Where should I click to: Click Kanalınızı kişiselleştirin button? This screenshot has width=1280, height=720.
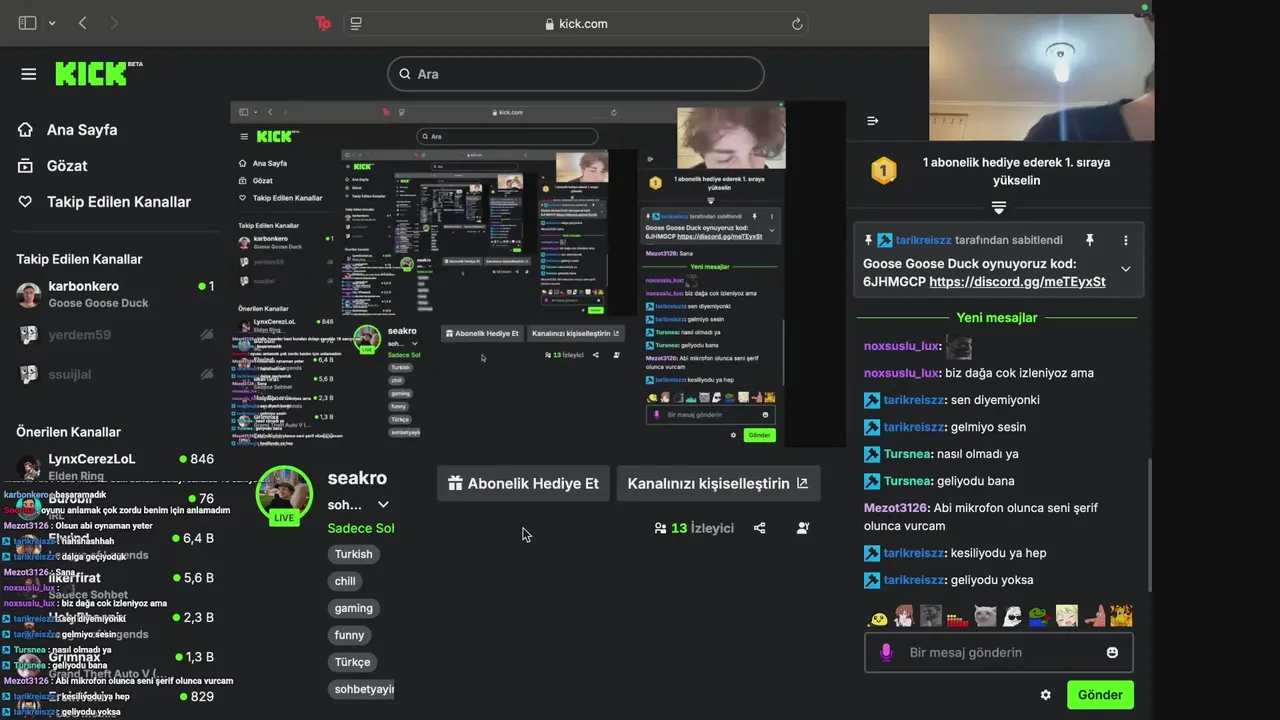coord(718,483)
